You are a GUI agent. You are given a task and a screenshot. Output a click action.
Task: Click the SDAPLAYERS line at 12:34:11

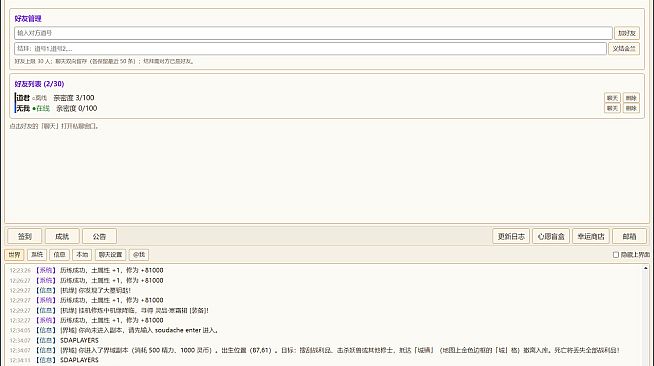[x=54, y=360]
